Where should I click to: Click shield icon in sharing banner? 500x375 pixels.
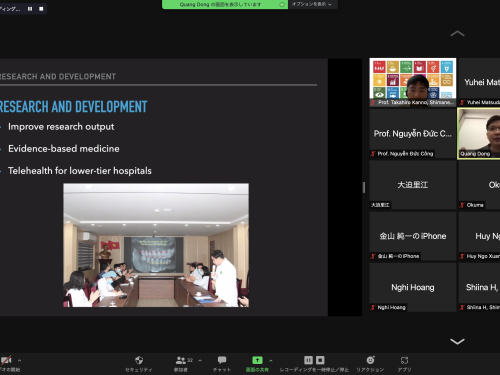pyautogui.click(x=282, y=5)
